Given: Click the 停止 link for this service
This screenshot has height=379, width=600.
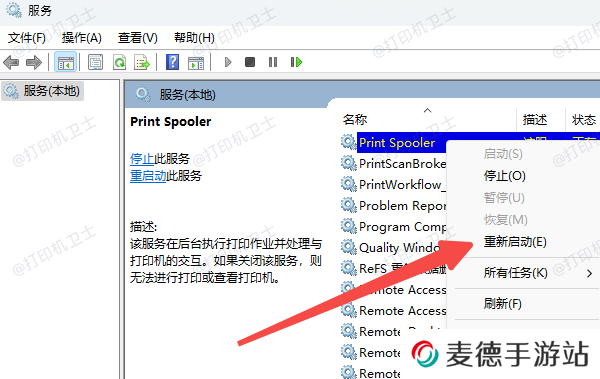Looking at the screenshot, I should 142,159.
